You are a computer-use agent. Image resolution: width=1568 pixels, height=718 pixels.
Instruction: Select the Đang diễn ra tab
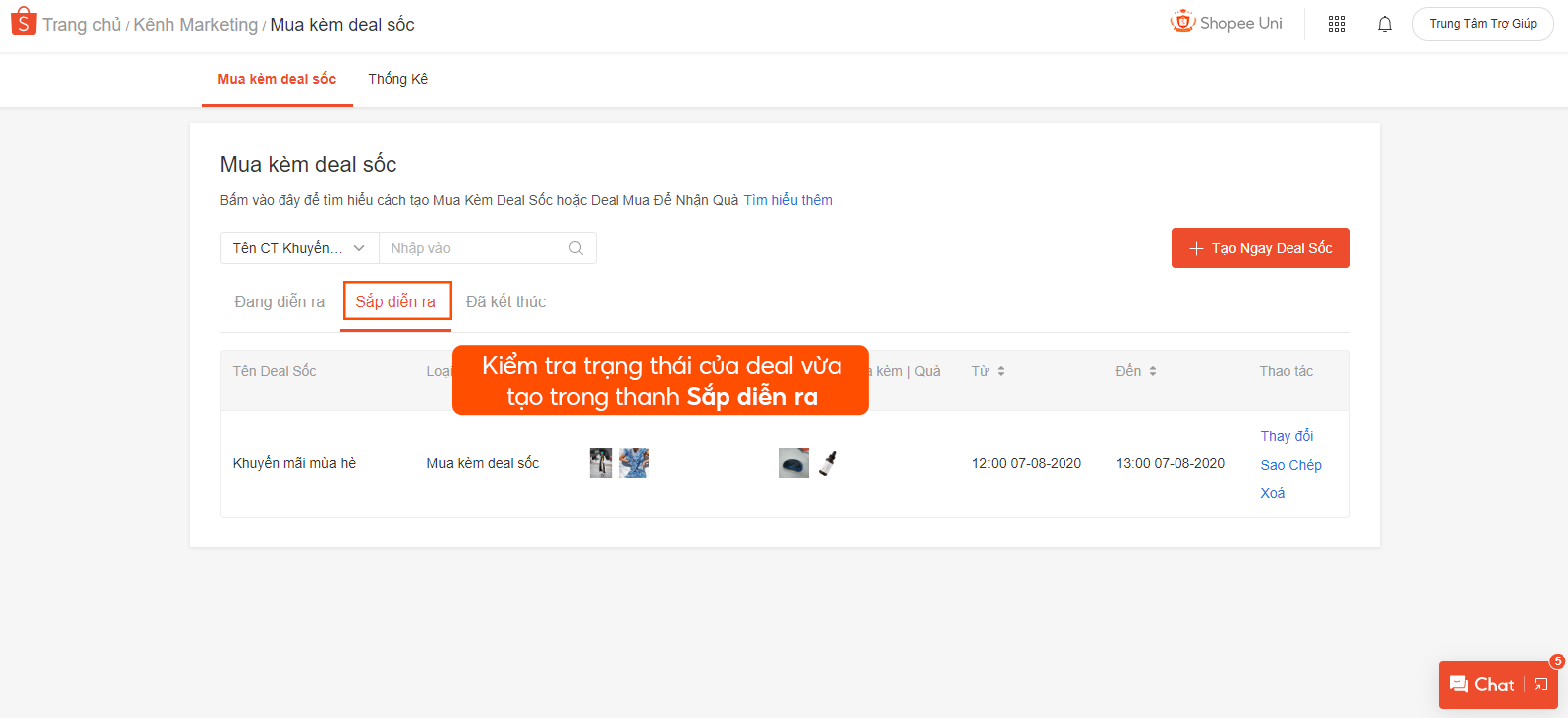pyautogui.click(x=280, y=301)
